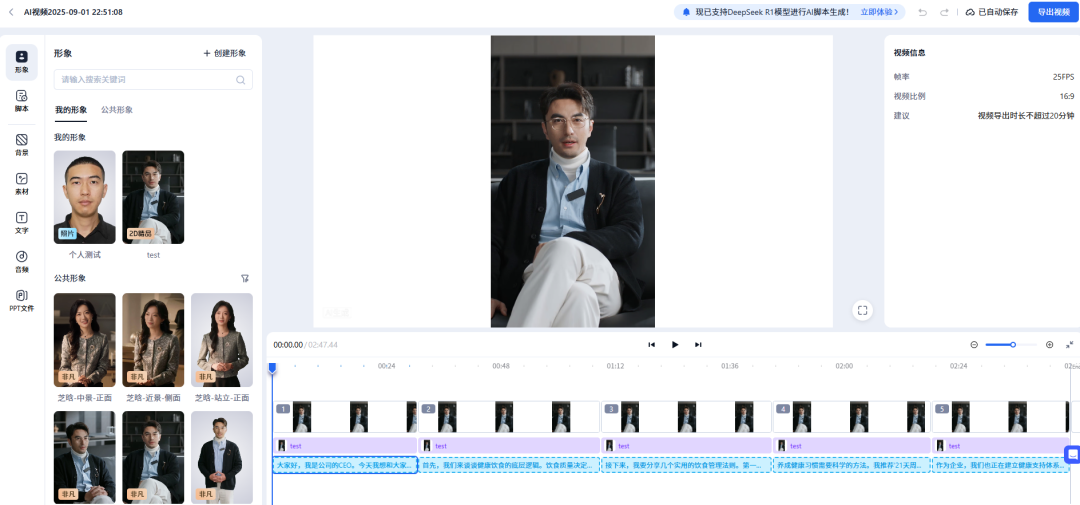Viewport: 1080px width, 505px height.
Task: Open the 脚本 script sidebar panel
Action: tap(21, 101)
